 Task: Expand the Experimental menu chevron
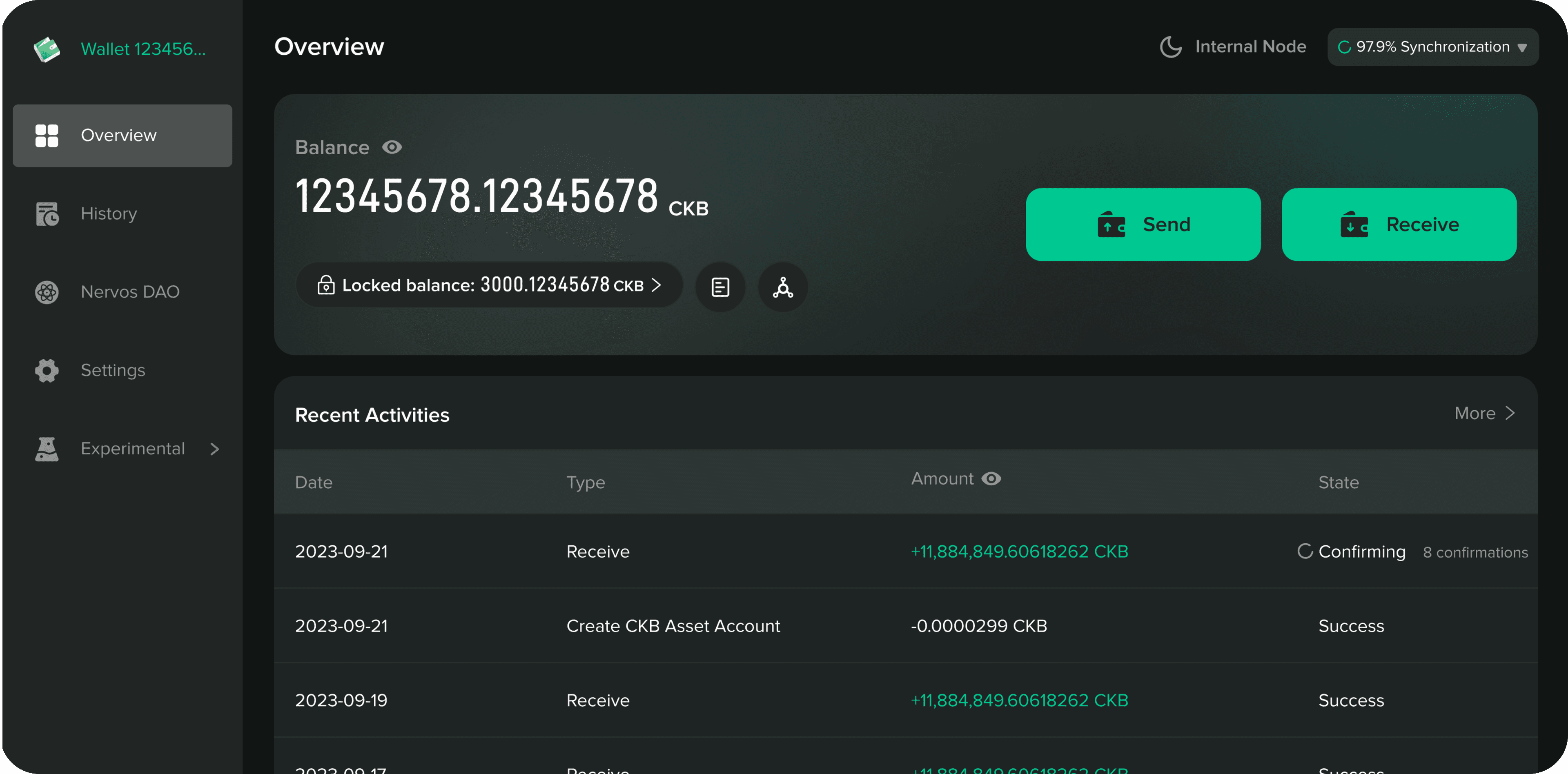[x=214, y=449]
